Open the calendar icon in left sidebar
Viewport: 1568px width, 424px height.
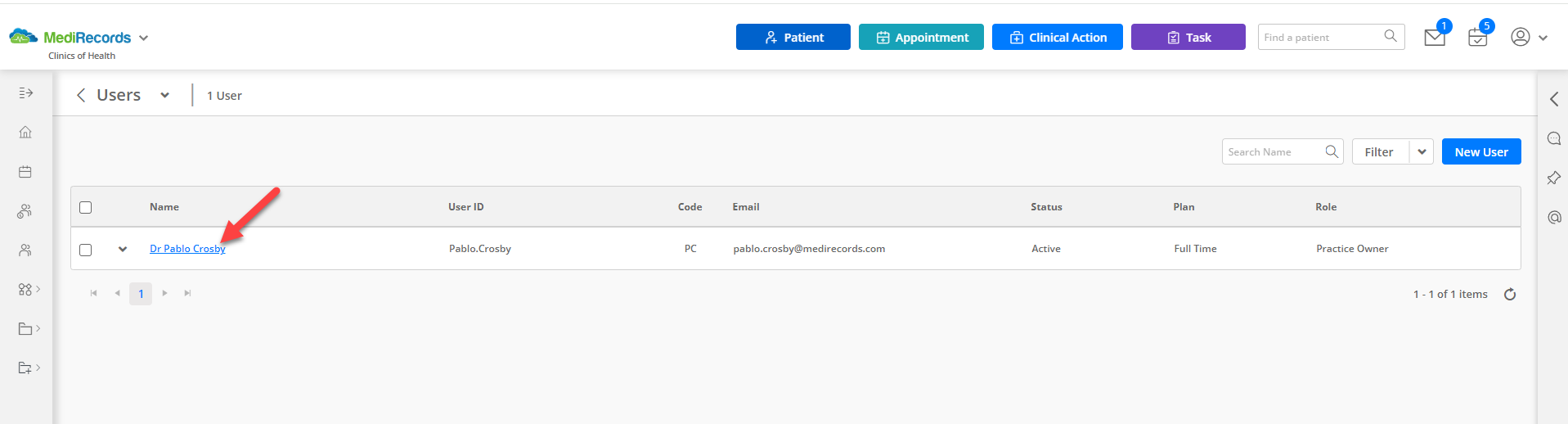point(25,172)
